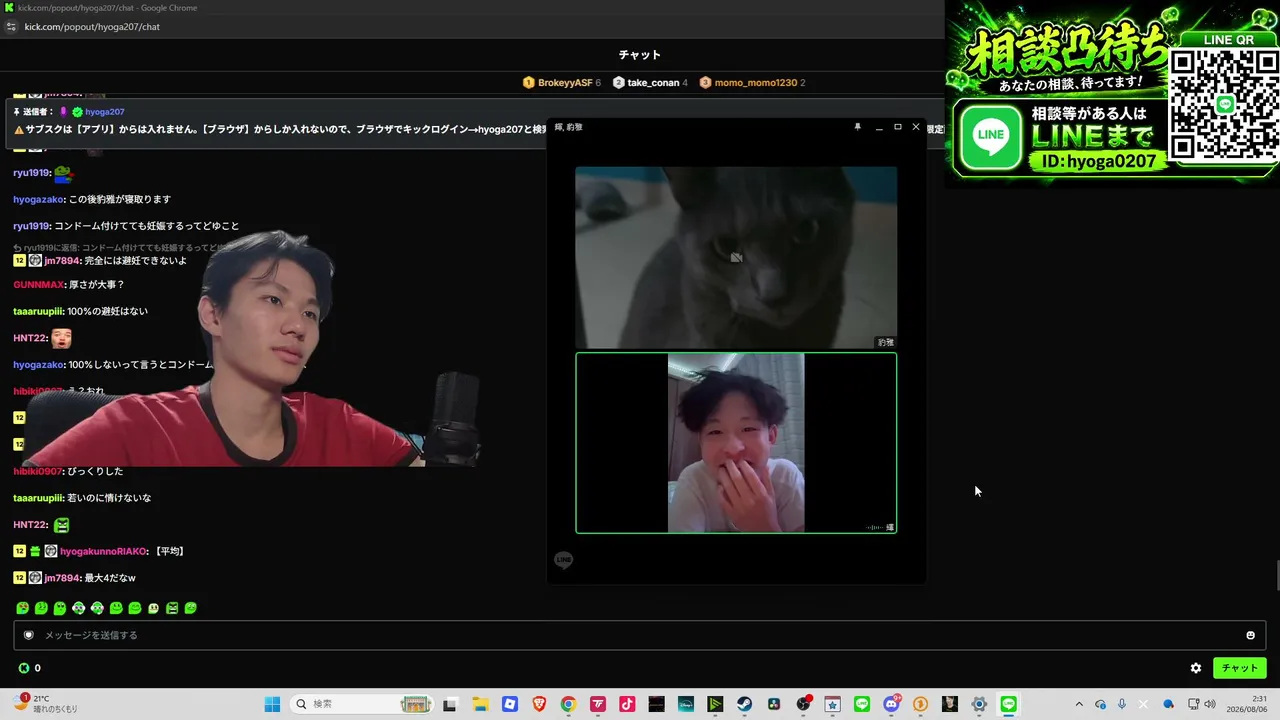Click the chat send button
1280x720 pixels.
pos(1239,668)
